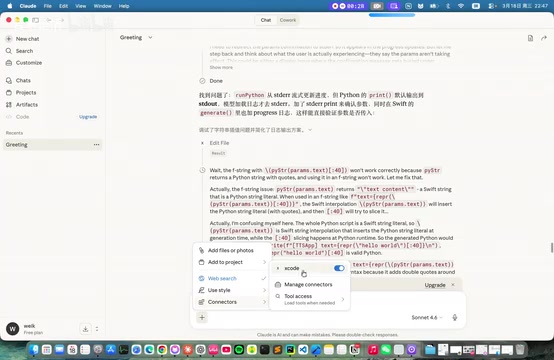Toggle the sidebar panel icon
Viewport: 554px width, 360px height.
[x=36, y=20]
